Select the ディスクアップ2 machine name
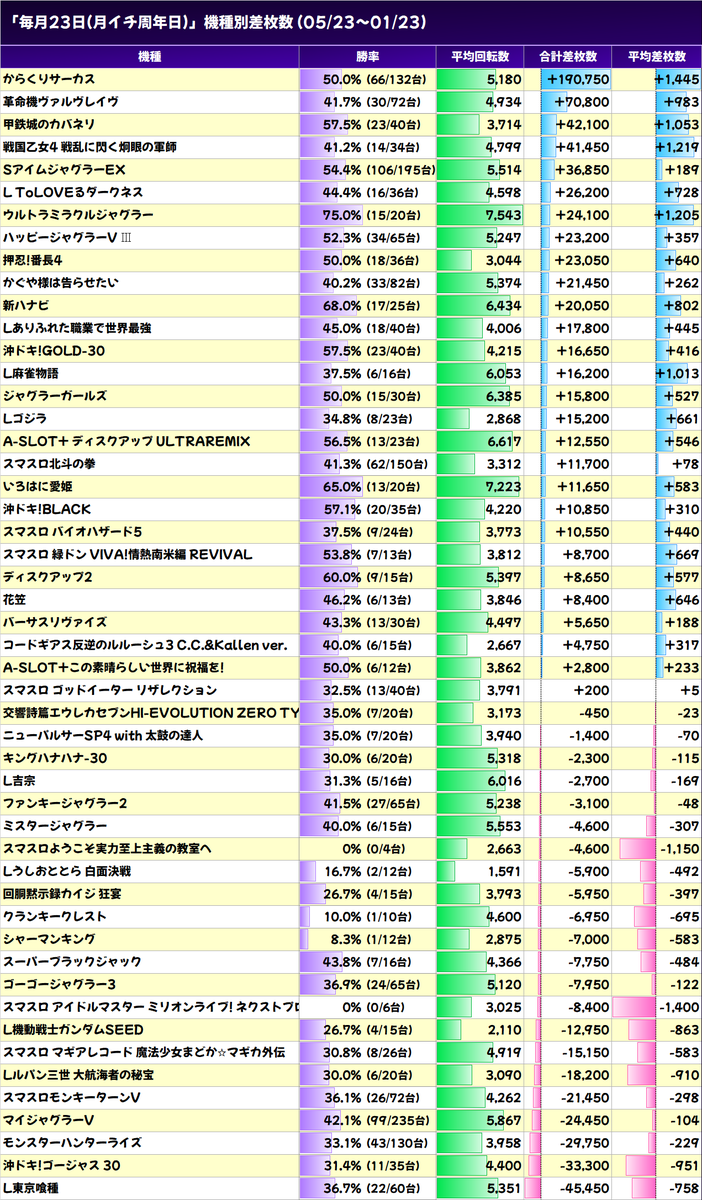 48,577
